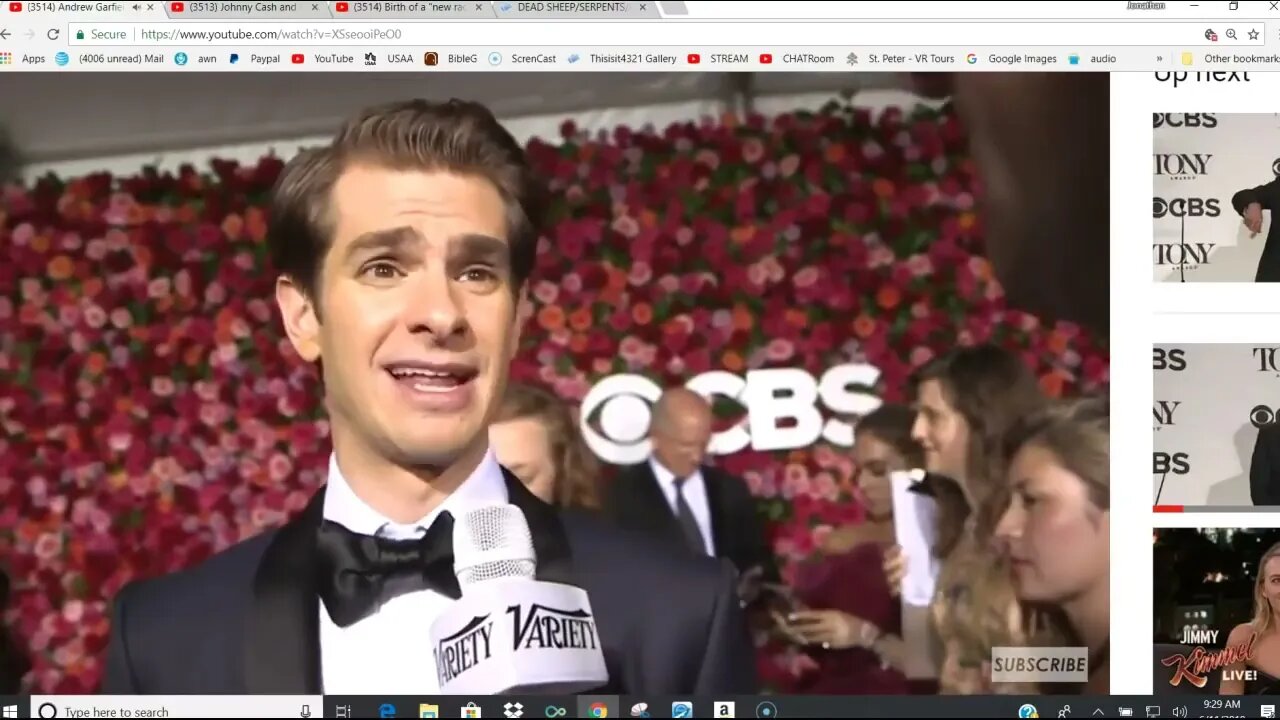
Task: Open the green infinity app on taskbar
Action: click(x=555, y=711)
